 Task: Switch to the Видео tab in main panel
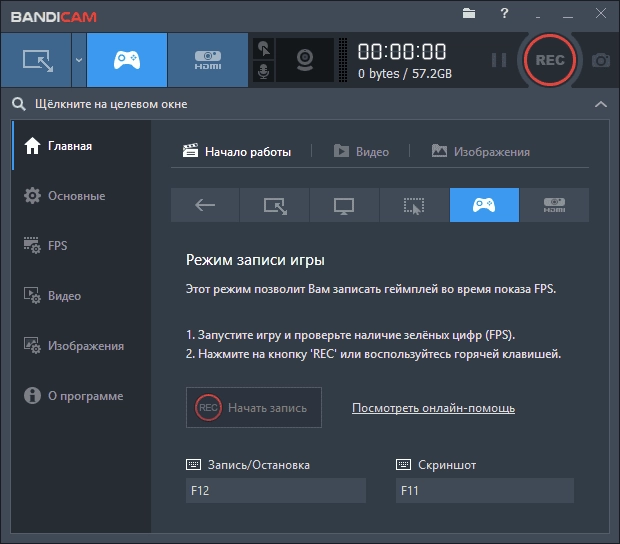pos(361,151)
